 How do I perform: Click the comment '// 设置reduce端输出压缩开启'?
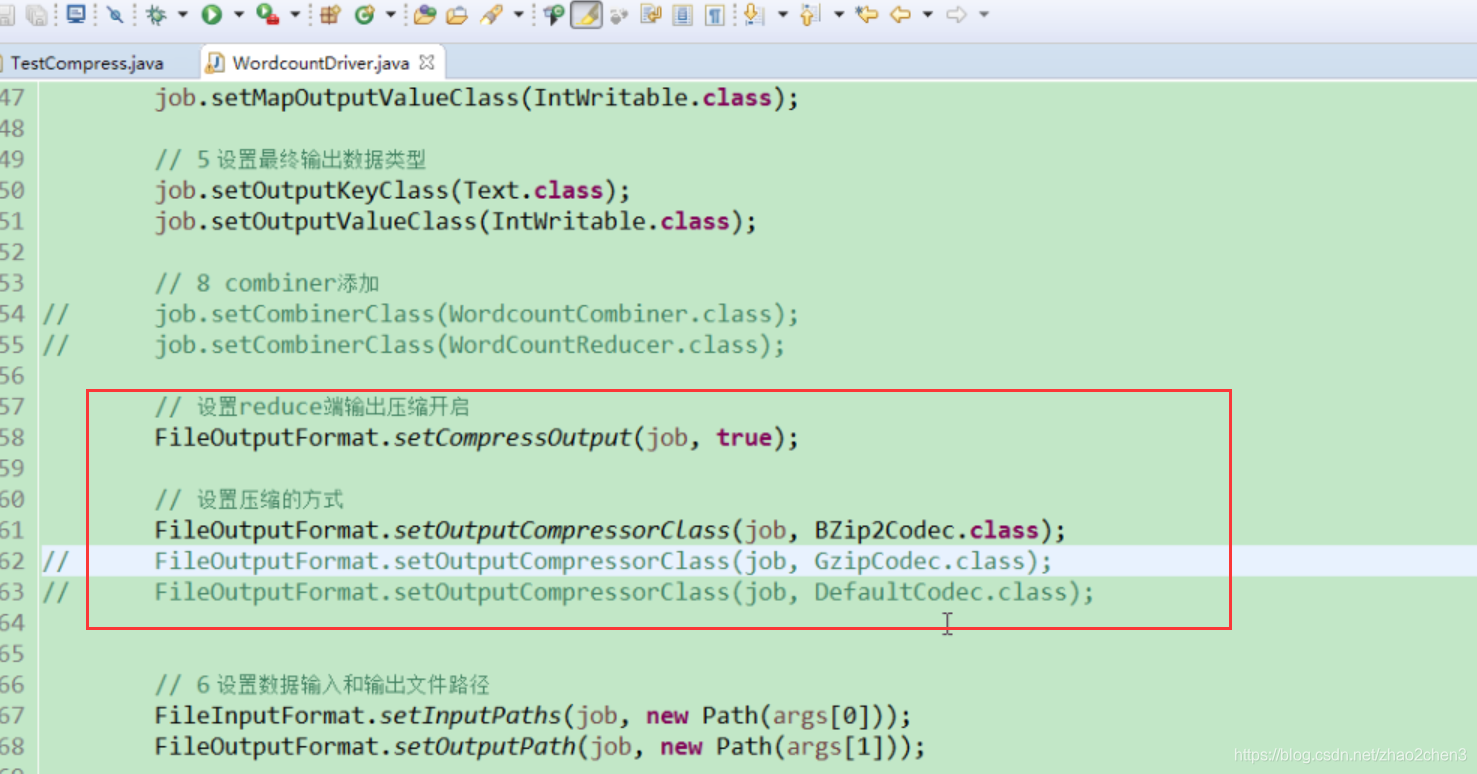coord(312,408)
